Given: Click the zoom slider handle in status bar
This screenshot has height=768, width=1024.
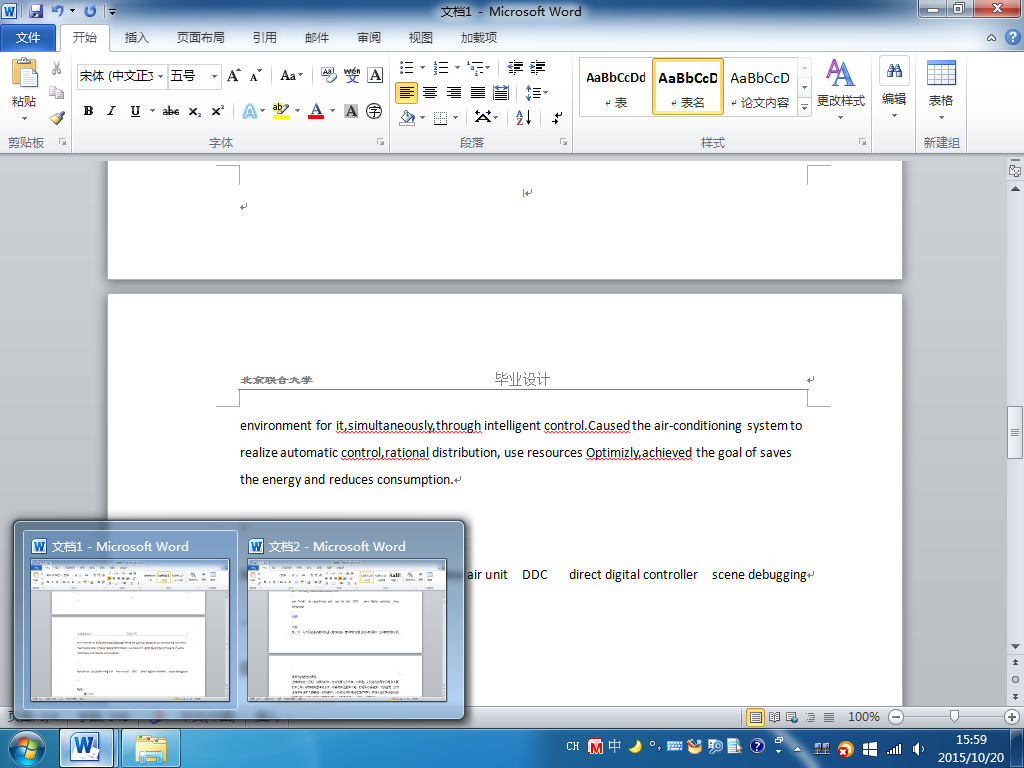Looking at the screenshot, I should [954, 717].
